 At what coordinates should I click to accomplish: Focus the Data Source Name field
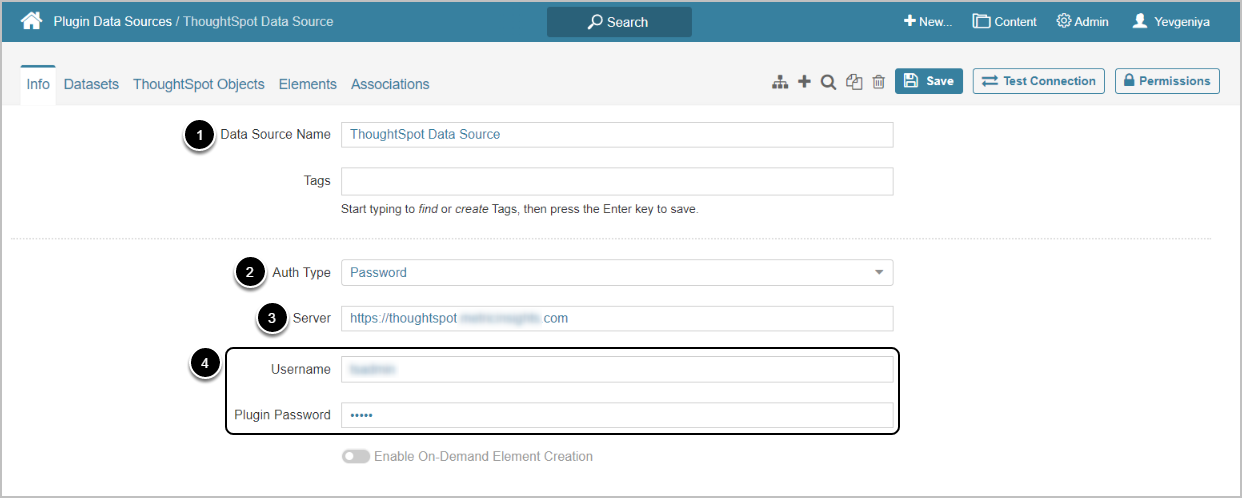[x=617, y=134]
